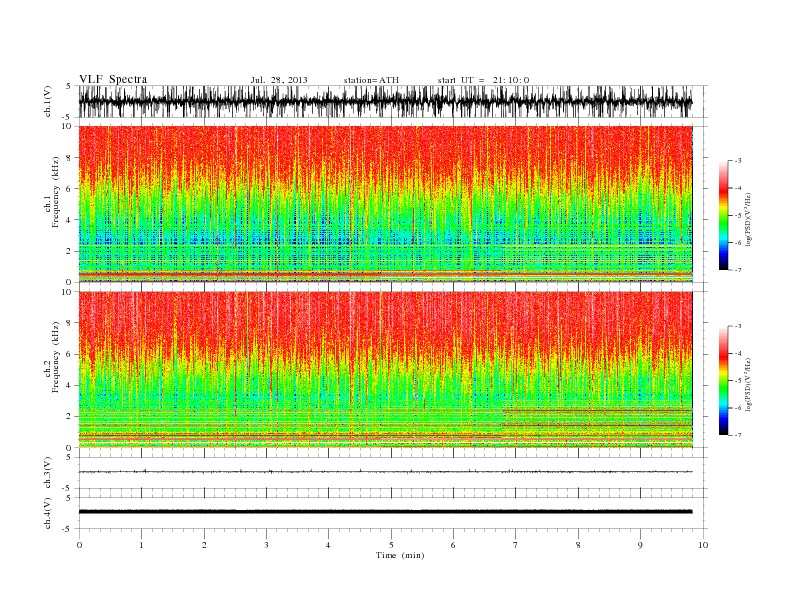The image size is (792, 612).
Task: Click the "-3" label on ch.1 color bar
Action: (x=738, y=161)
